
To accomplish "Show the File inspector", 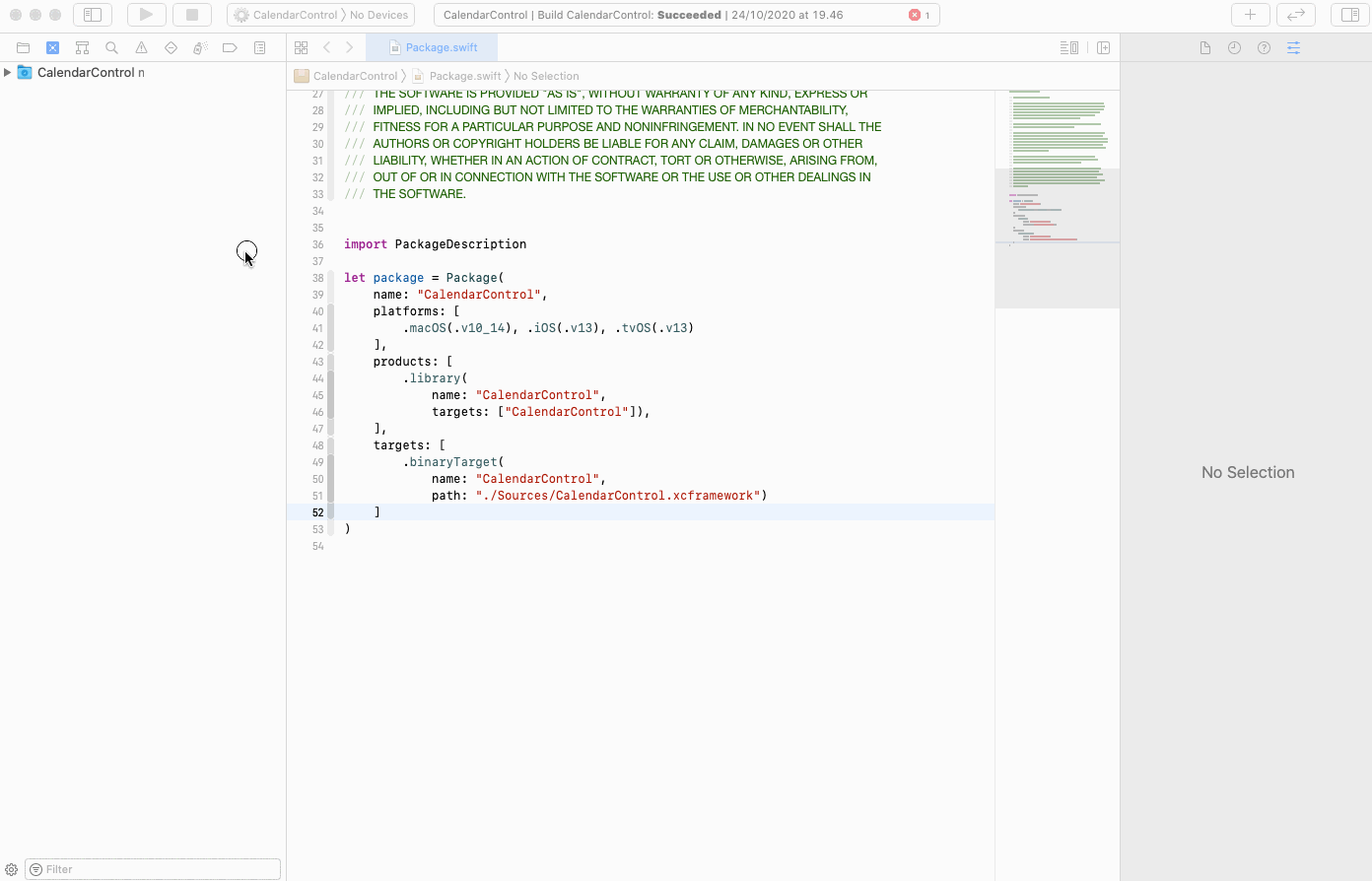I will click(1204, 47).
